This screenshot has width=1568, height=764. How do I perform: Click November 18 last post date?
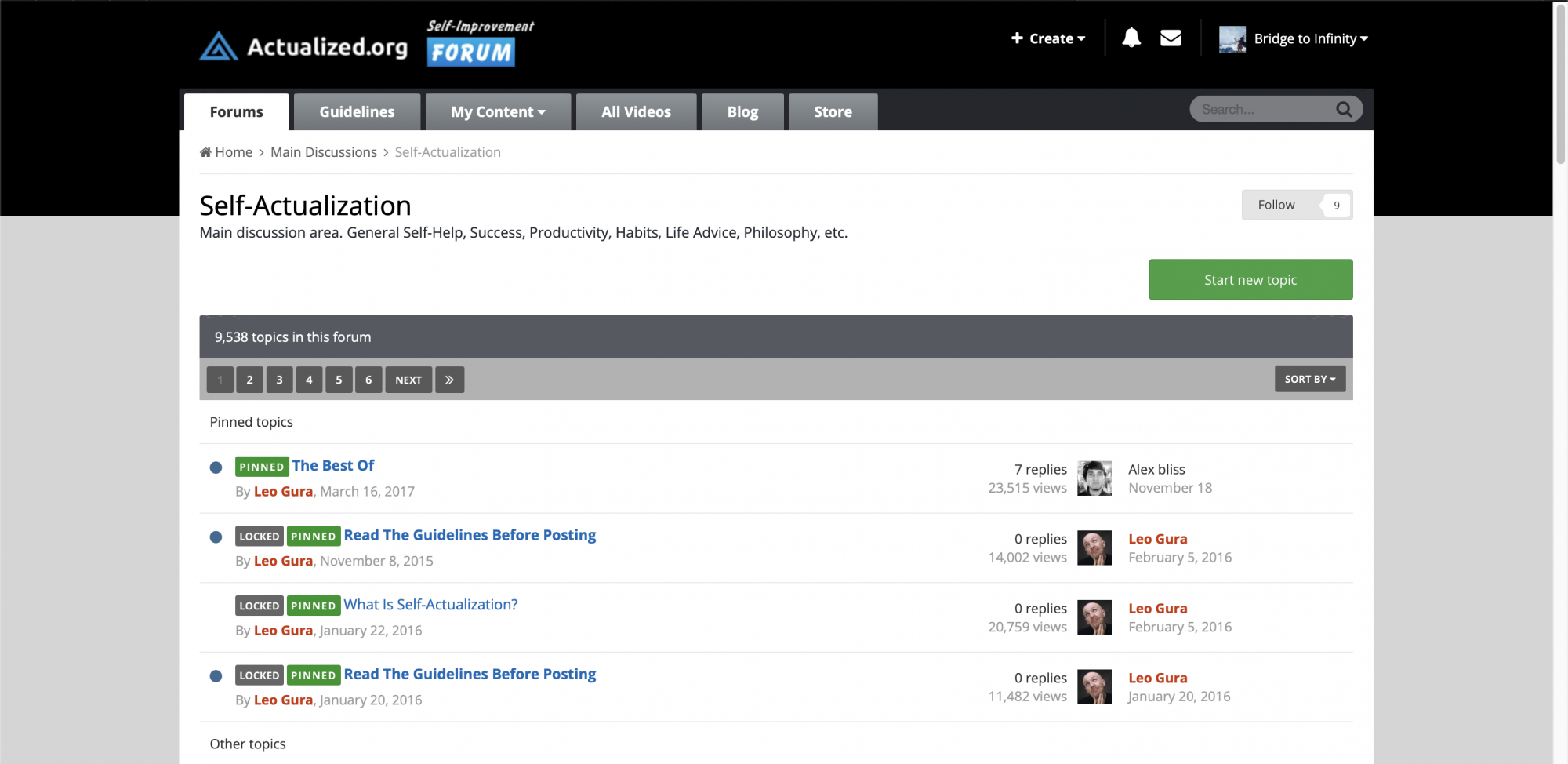pyautogui.click(x=1170, y=488)
